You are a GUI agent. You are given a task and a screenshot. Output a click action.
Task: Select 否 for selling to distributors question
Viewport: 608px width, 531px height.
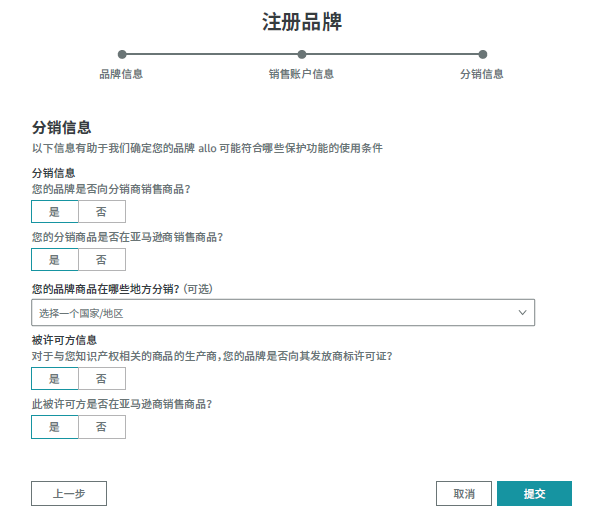102,211
